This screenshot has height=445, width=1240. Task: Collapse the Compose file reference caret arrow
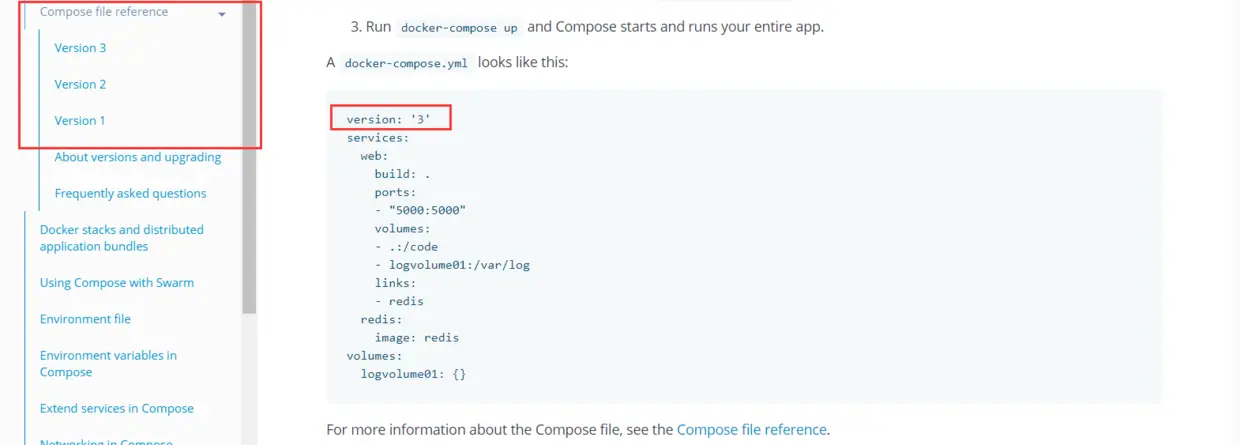222,14
